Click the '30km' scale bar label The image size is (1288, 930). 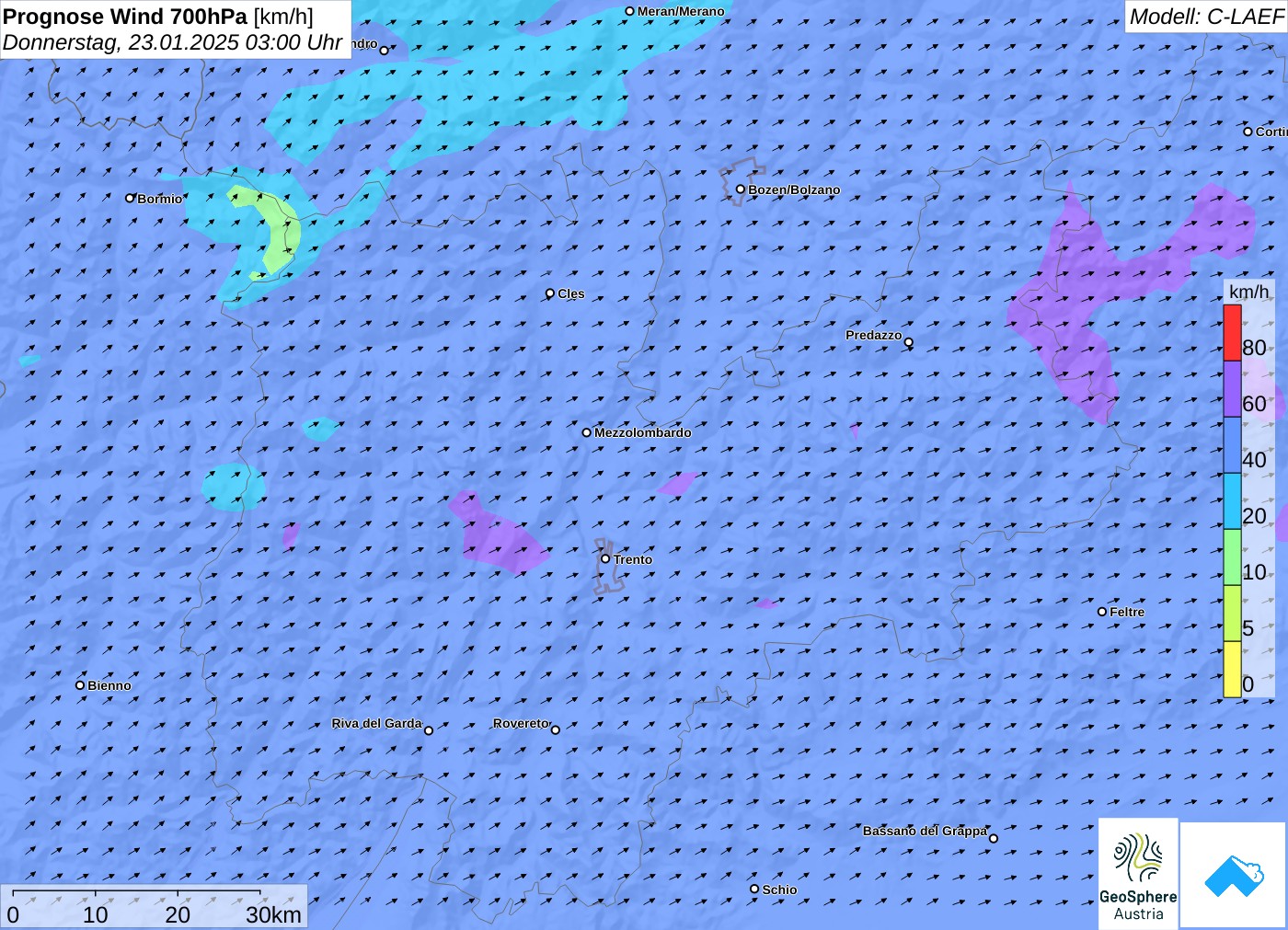click(273, 914)
